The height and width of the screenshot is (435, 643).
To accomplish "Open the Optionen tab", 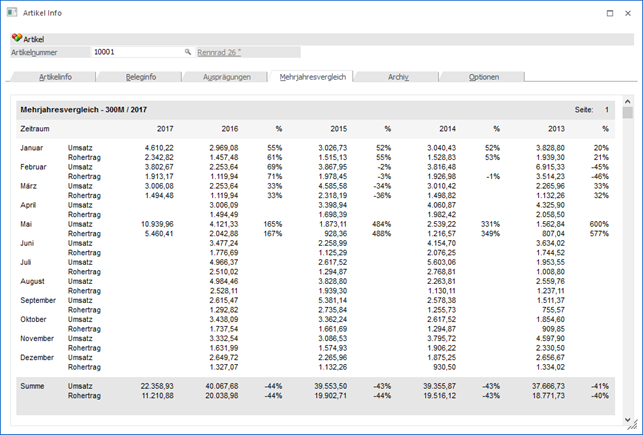I will (483, 77).
